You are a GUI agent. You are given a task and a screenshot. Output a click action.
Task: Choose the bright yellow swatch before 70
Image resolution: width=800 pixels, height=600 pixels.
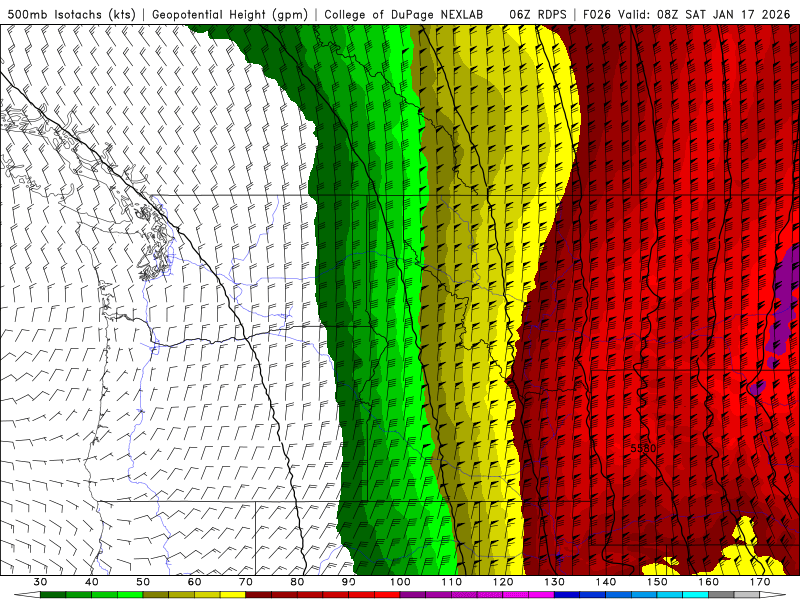[x=233, y=595]
